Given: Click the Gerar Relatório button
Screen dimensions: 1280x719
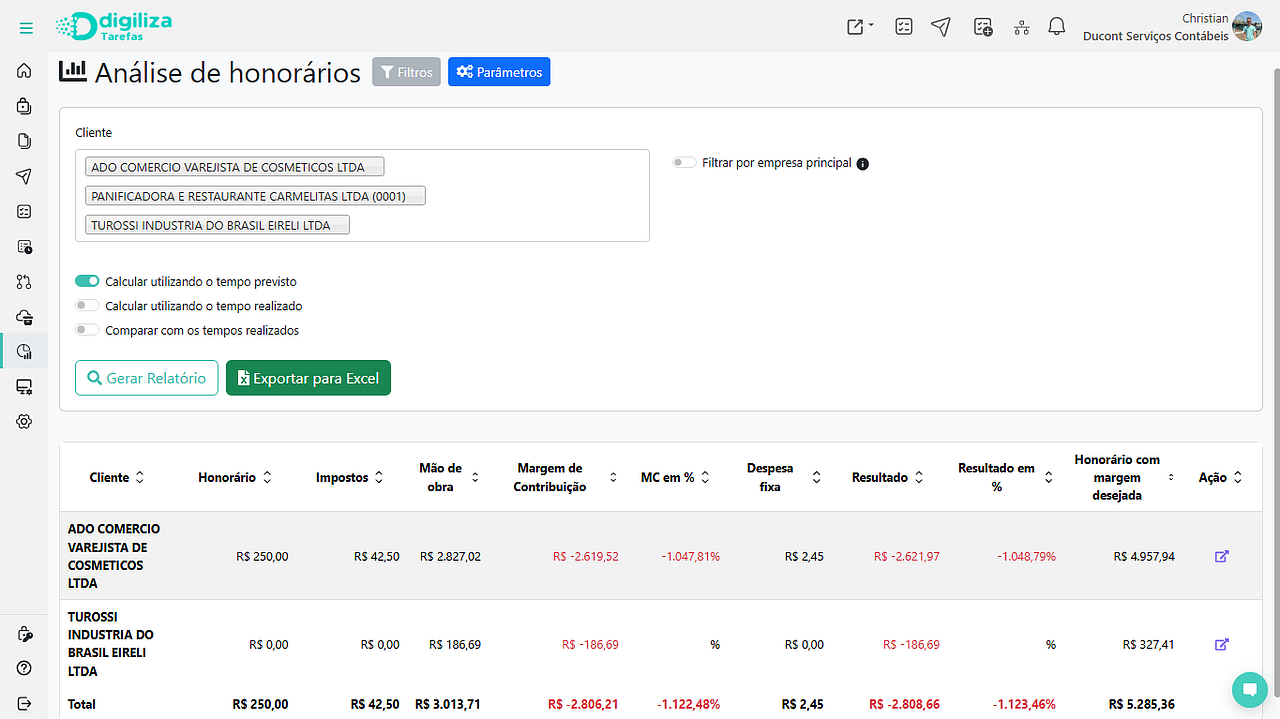Looking at the screenshot, I should (146, 378).
